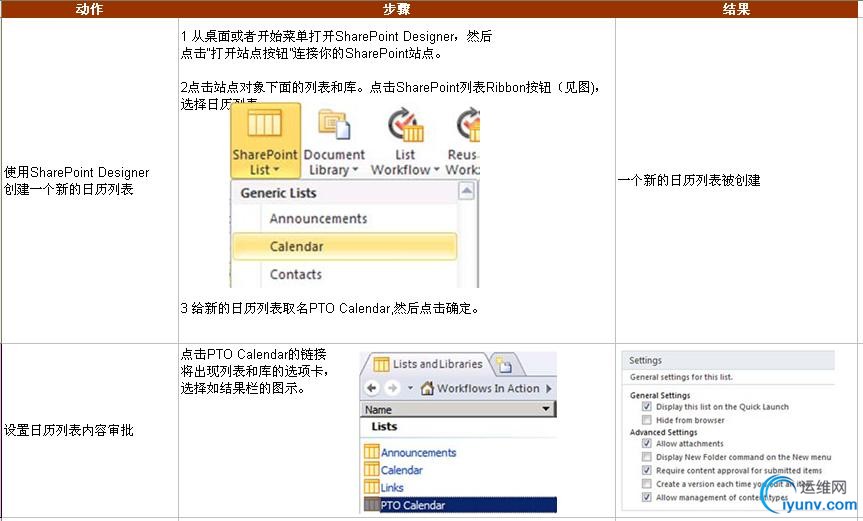Click the Workflows In Action breadcrumb
This screenshot has width=863, height=521.
[x=488, y=388]
